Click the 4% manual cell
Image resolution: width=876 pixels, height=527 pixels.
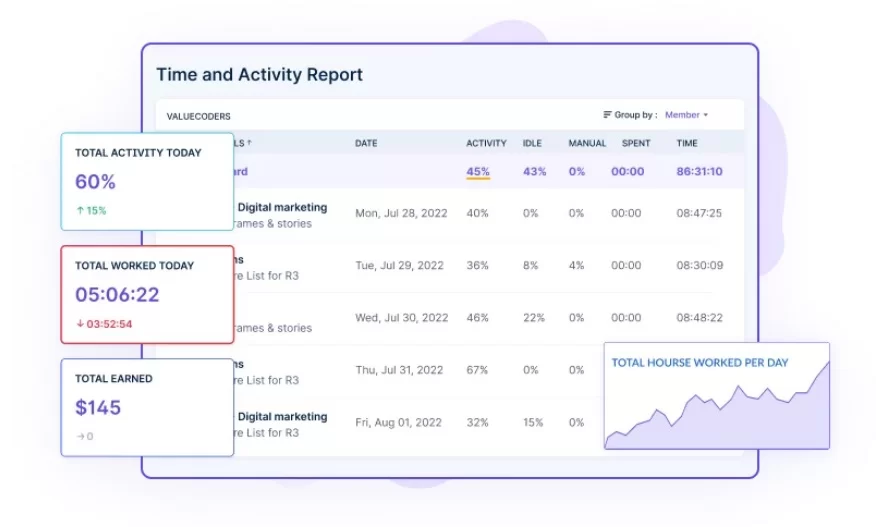pos(576,265)
